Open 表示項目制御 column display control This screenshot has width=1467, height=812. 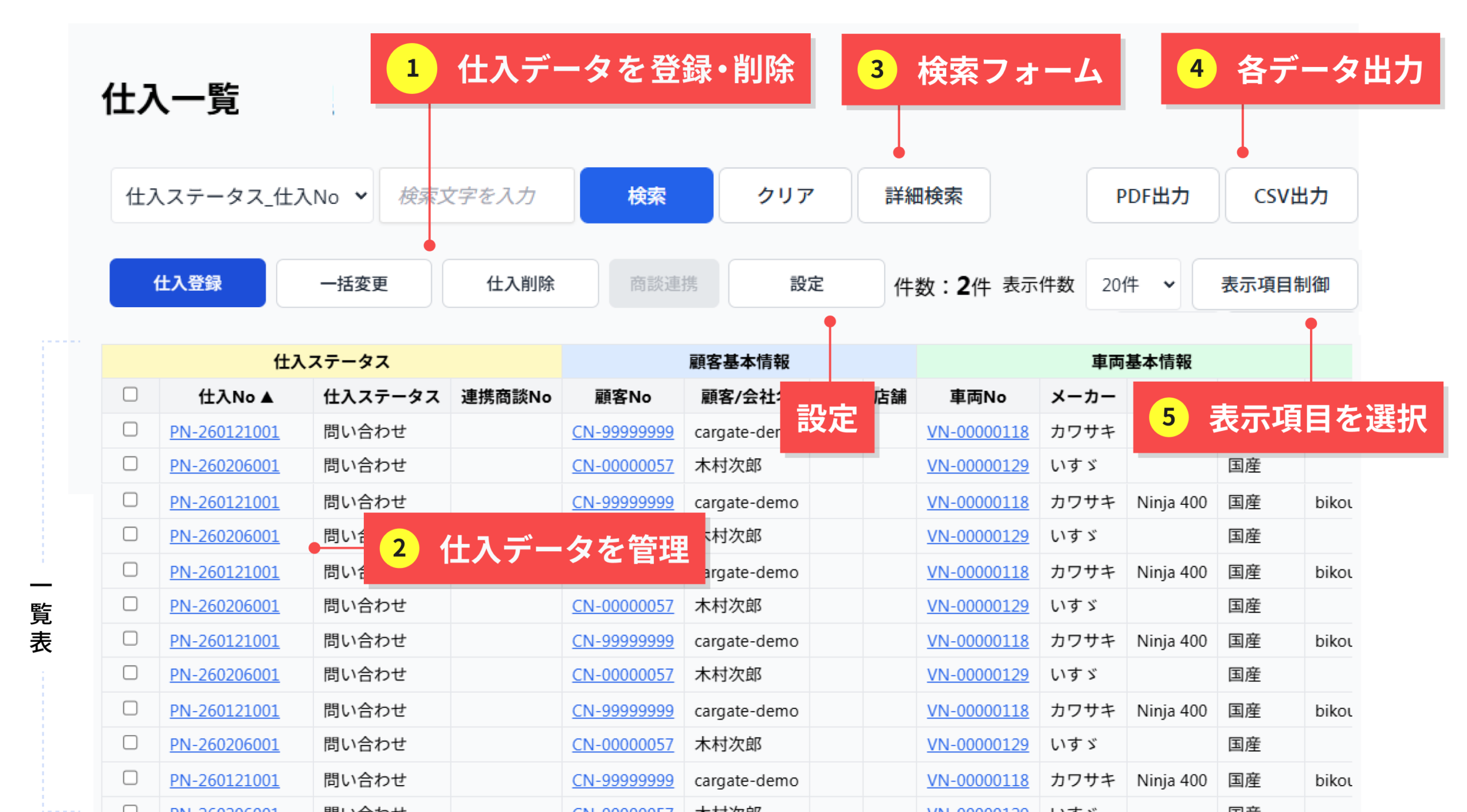coord(1274,284)
